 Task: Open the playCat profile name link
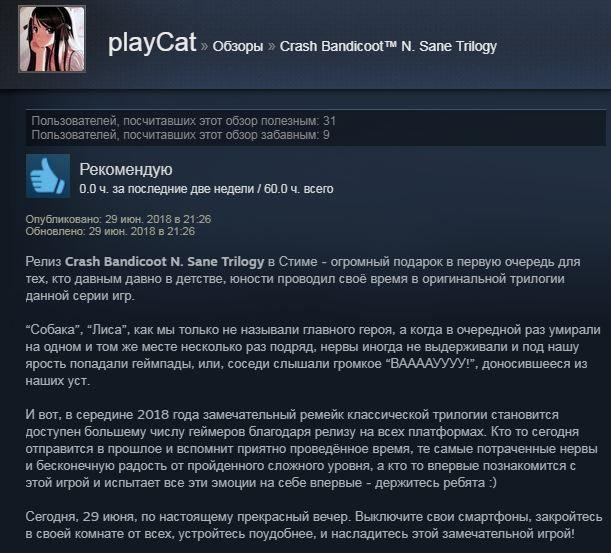click(x=152, y=43)
